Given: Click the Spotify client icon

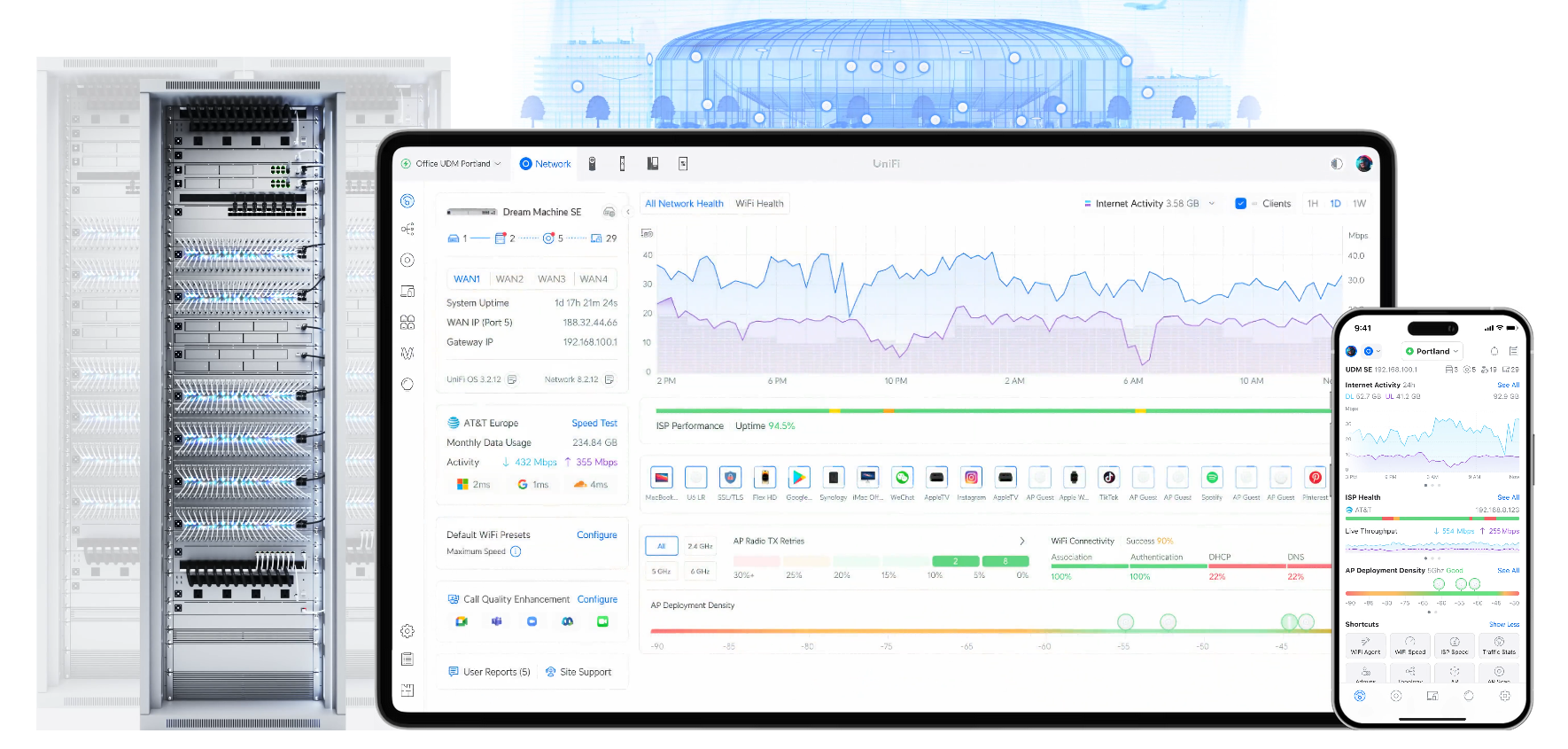Looking at the screenshot, I should point(1212,478).
